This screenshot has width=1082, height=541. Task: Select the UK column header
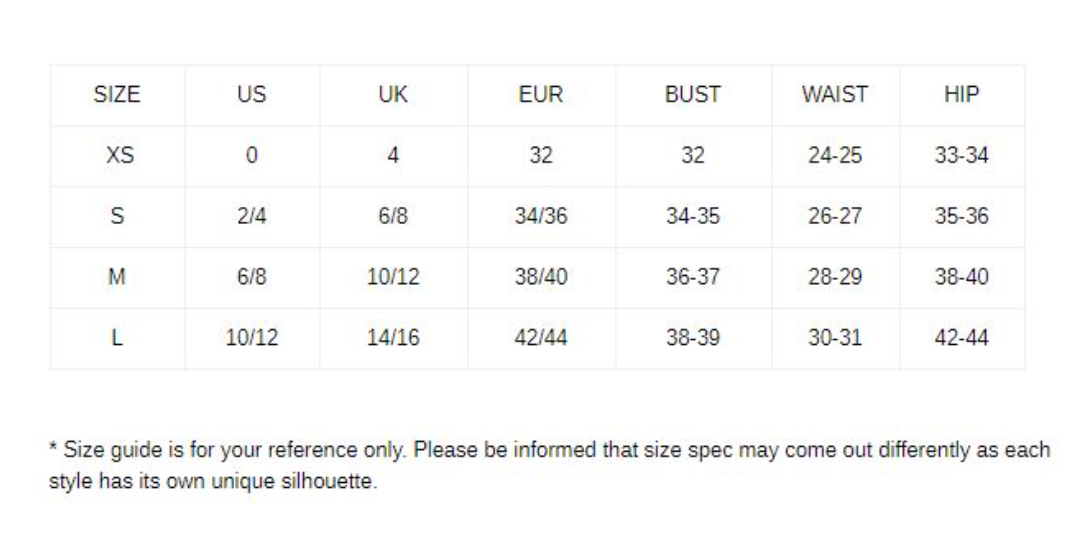pyautogui.click(x=393, y=95)
